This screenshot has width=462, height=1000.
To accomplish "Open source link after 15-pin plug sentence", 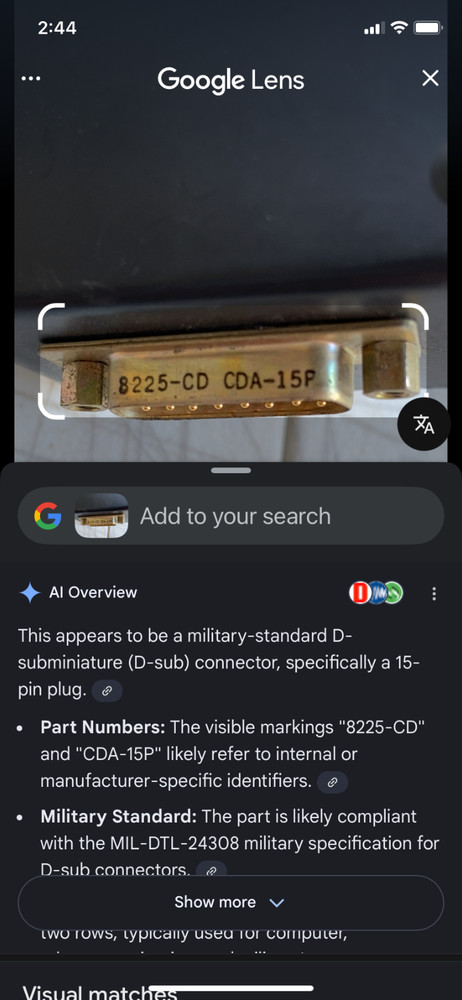I will click(107, 691).
